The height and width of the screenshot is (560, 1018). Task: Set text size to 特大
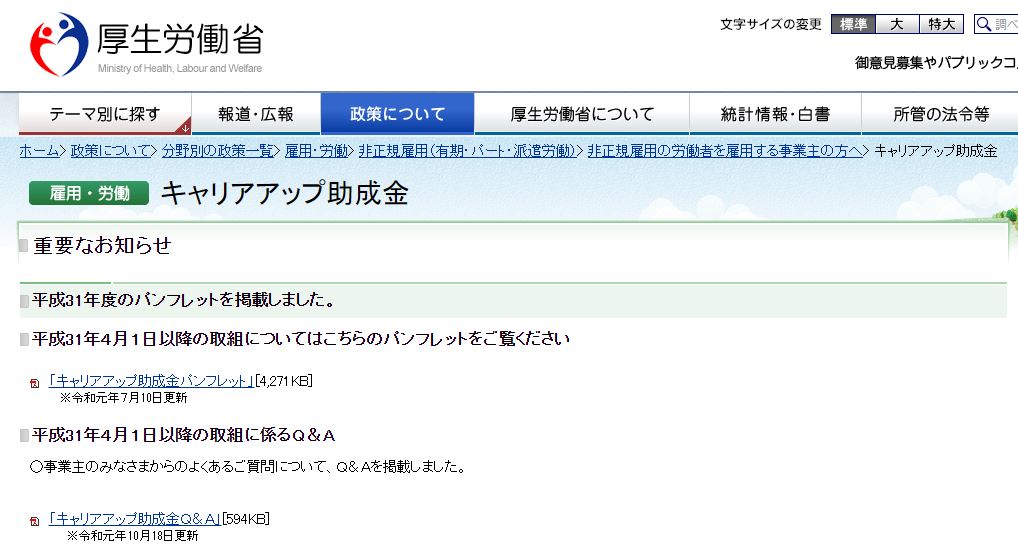point(941,25)
